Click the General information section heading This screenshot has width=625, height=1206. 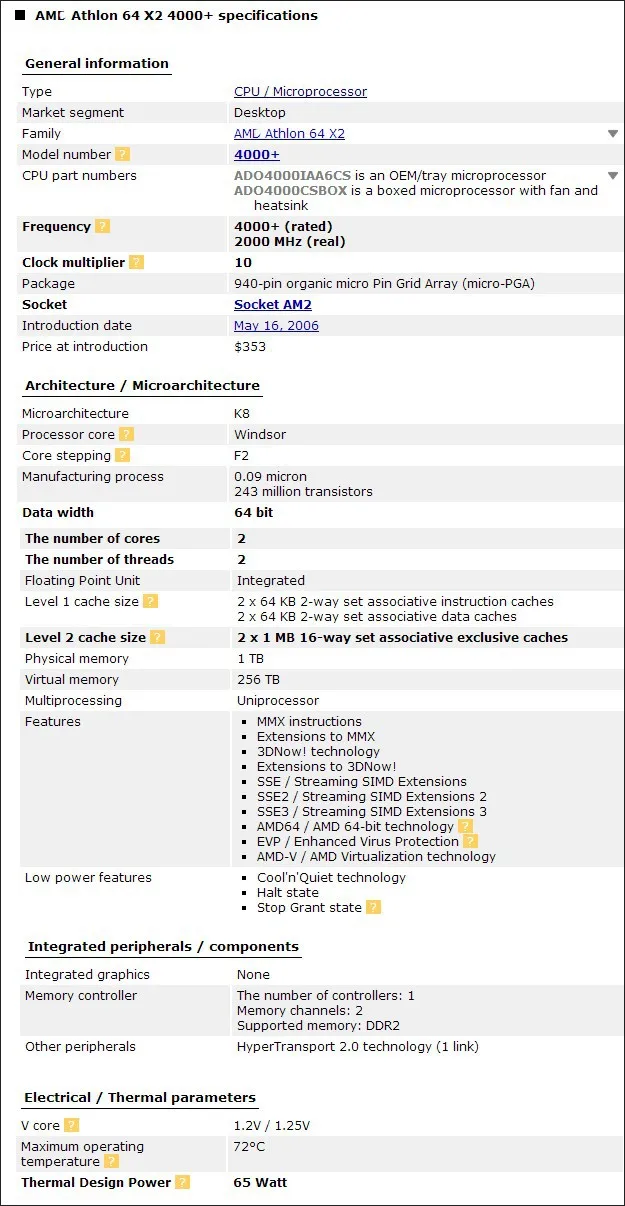click(x=97, y=63)
